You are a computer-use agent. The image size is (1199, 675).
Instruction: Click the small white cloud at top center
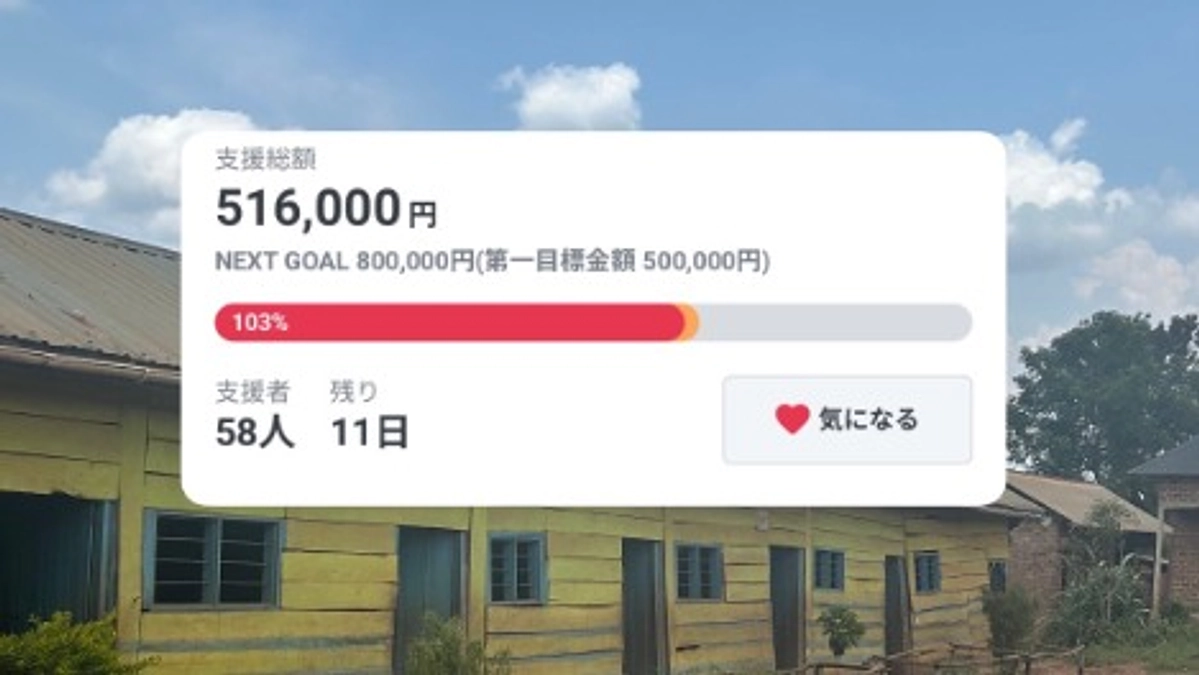click(x=573, y=95)
